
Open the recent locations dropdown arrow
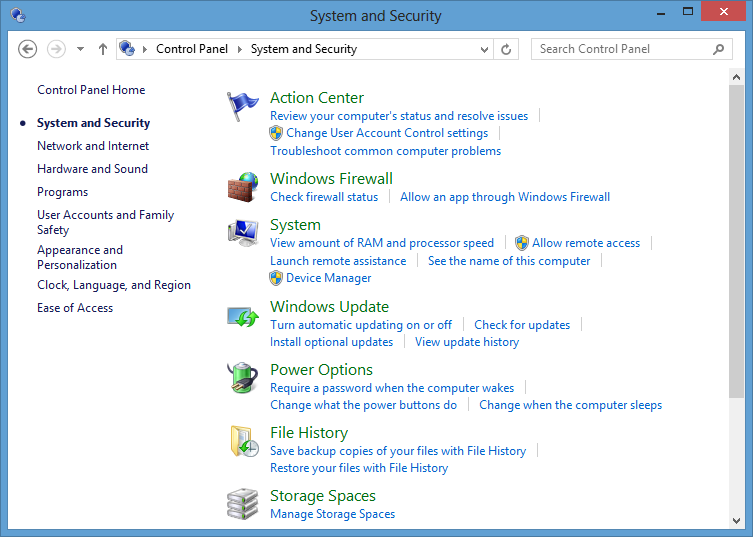click(x=80, y=49)
